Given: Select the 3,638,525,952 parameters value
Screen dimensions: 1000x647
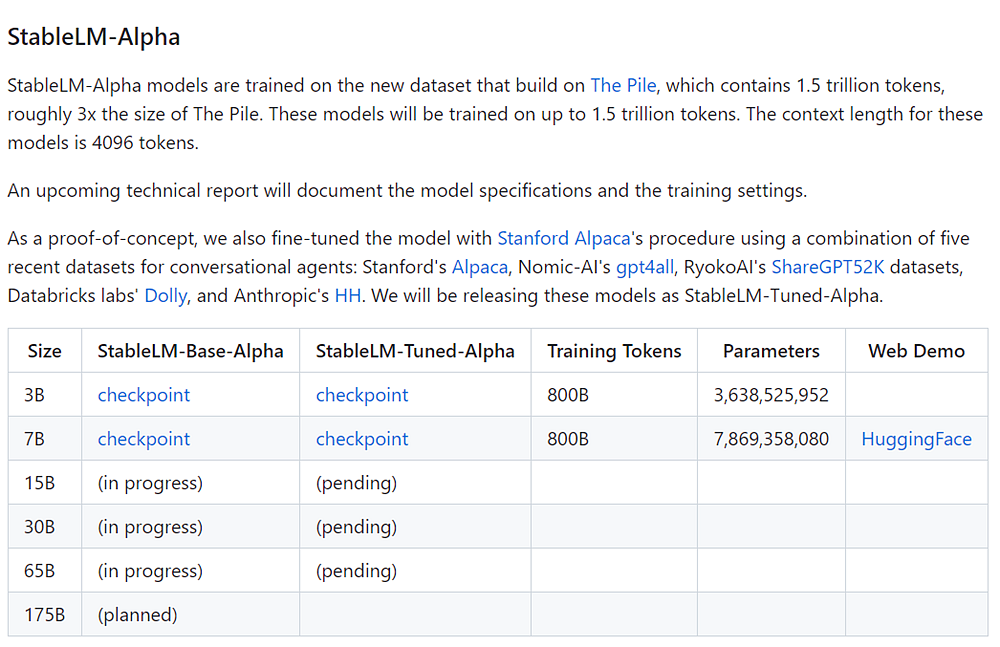Looking at the screenshot, I should 771,395.
